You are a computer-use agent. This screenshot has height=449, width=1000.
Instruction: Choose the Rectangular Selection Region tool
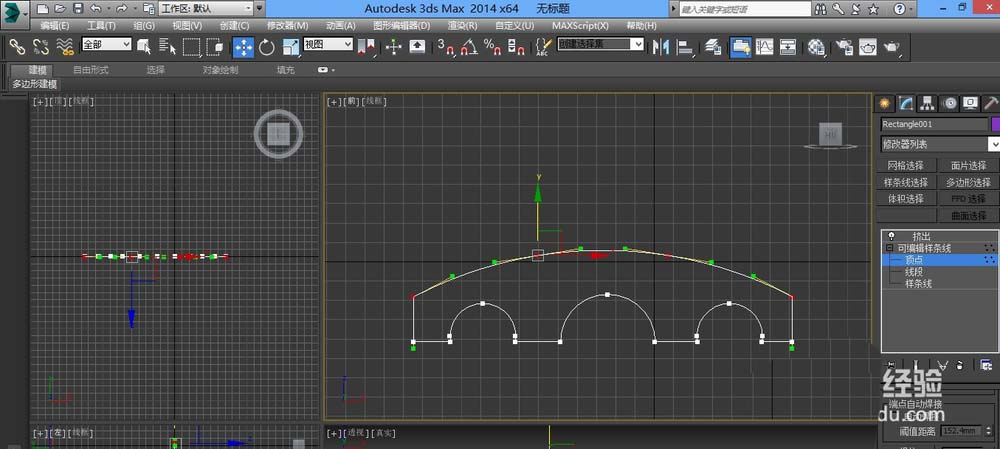pyautogui.click(x=191, y=47)
